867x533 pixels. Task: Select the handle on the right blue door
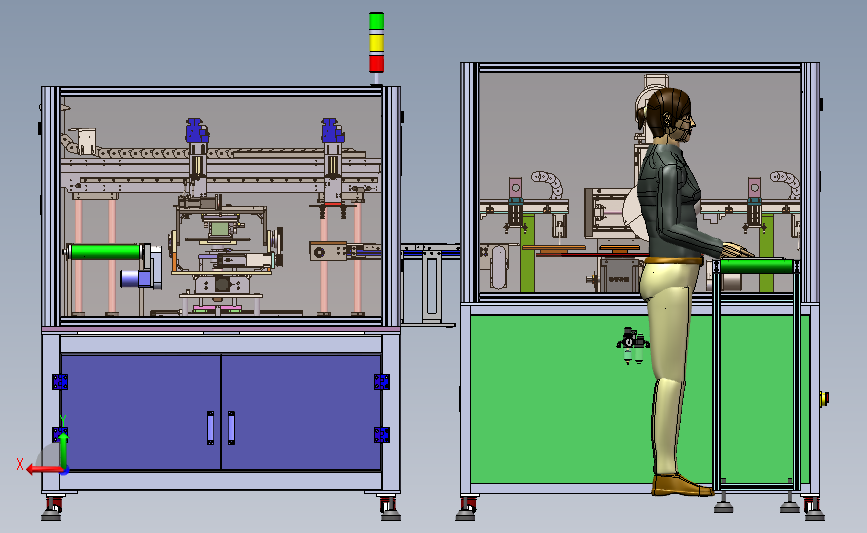pyautogui.click(x=231, y=427)
